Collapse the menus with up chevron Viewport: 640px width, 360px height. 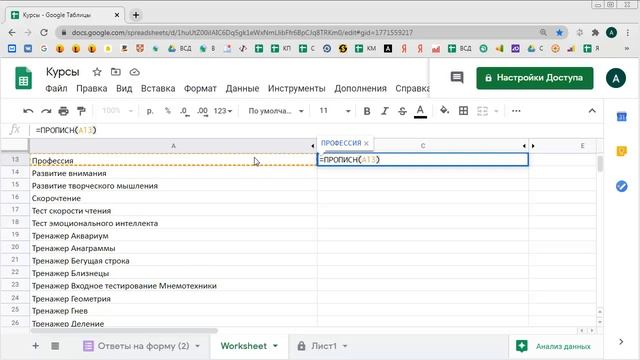click(592, 111)
